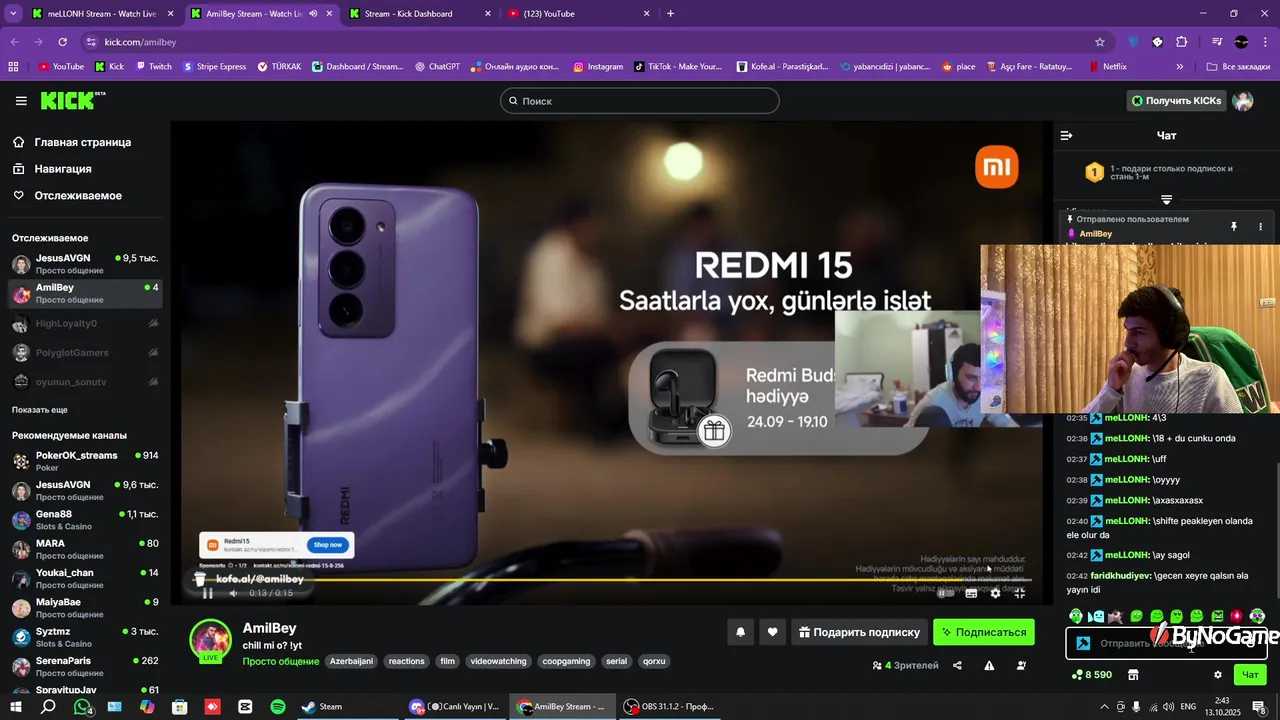This screenshot has width=1280, height=720.
Task: Open Gena88 recommended channel
Action: 85,520
